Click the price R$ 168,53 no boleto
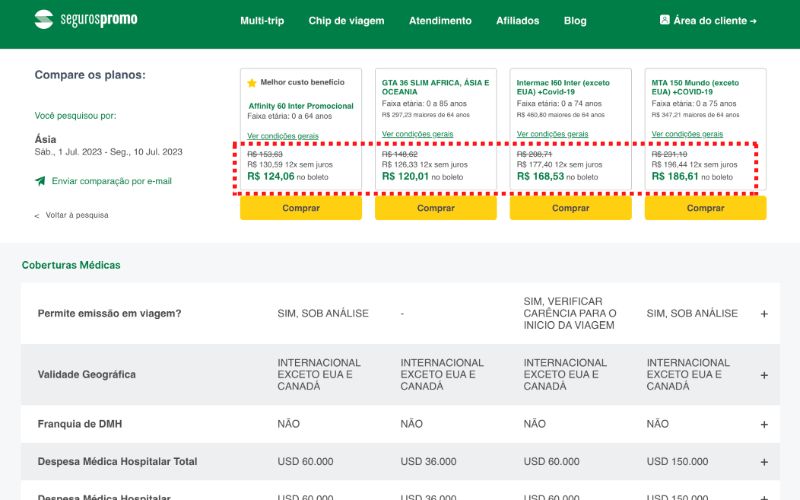 (x=557, y=177)
